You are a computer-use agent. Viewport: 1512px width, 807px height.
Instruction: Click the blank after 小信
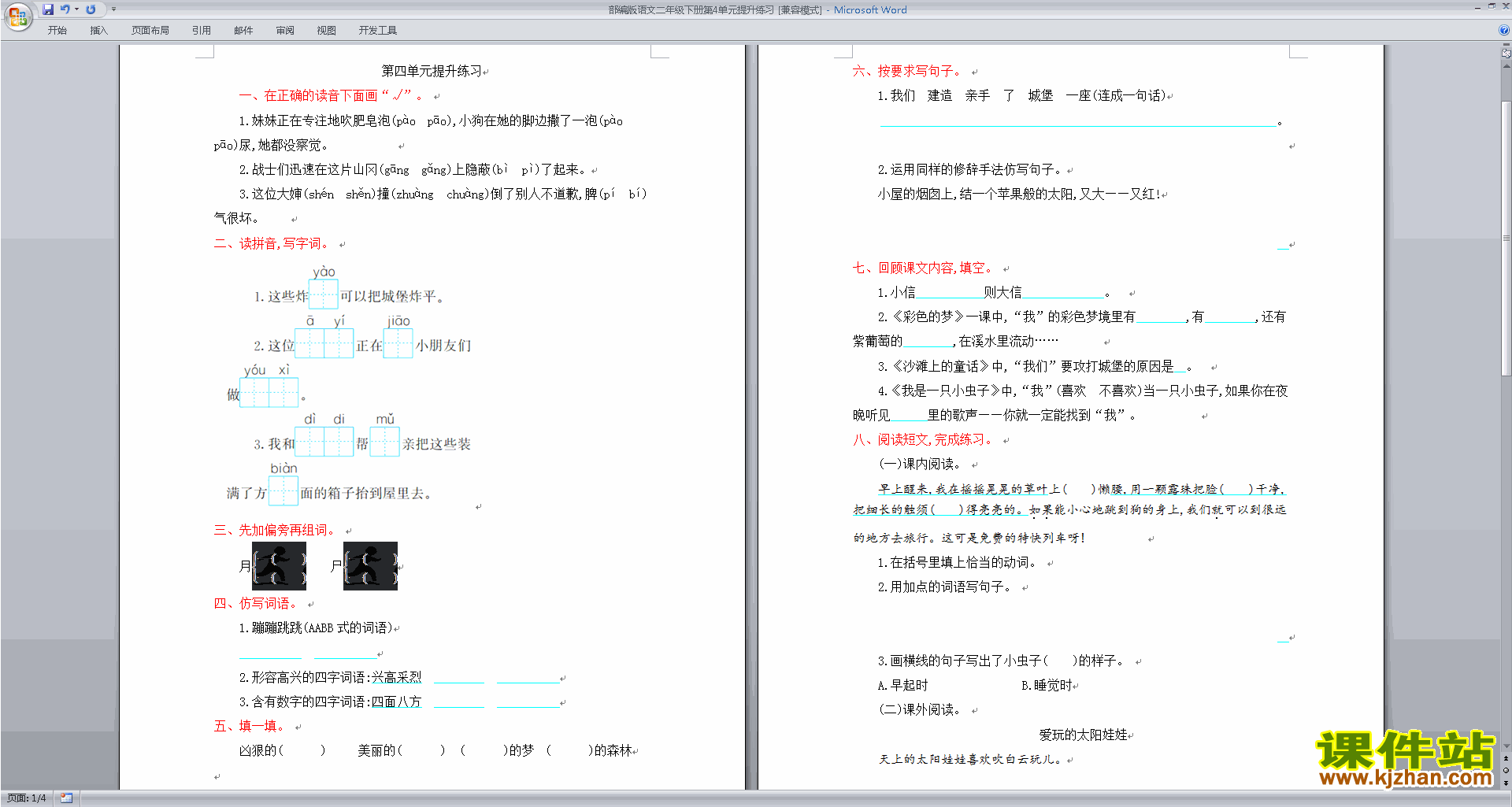point(949,293)
